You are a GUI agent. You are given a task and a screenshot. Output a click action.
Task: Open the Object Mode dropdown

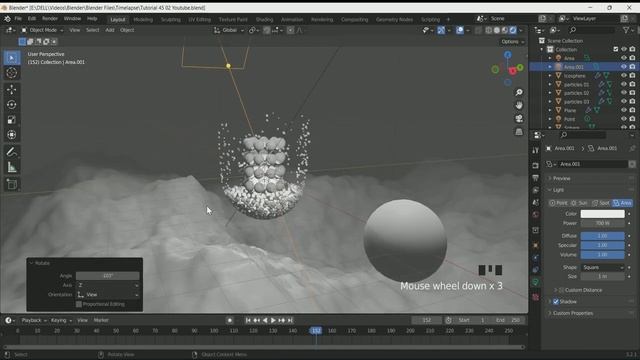click(42, 30)
